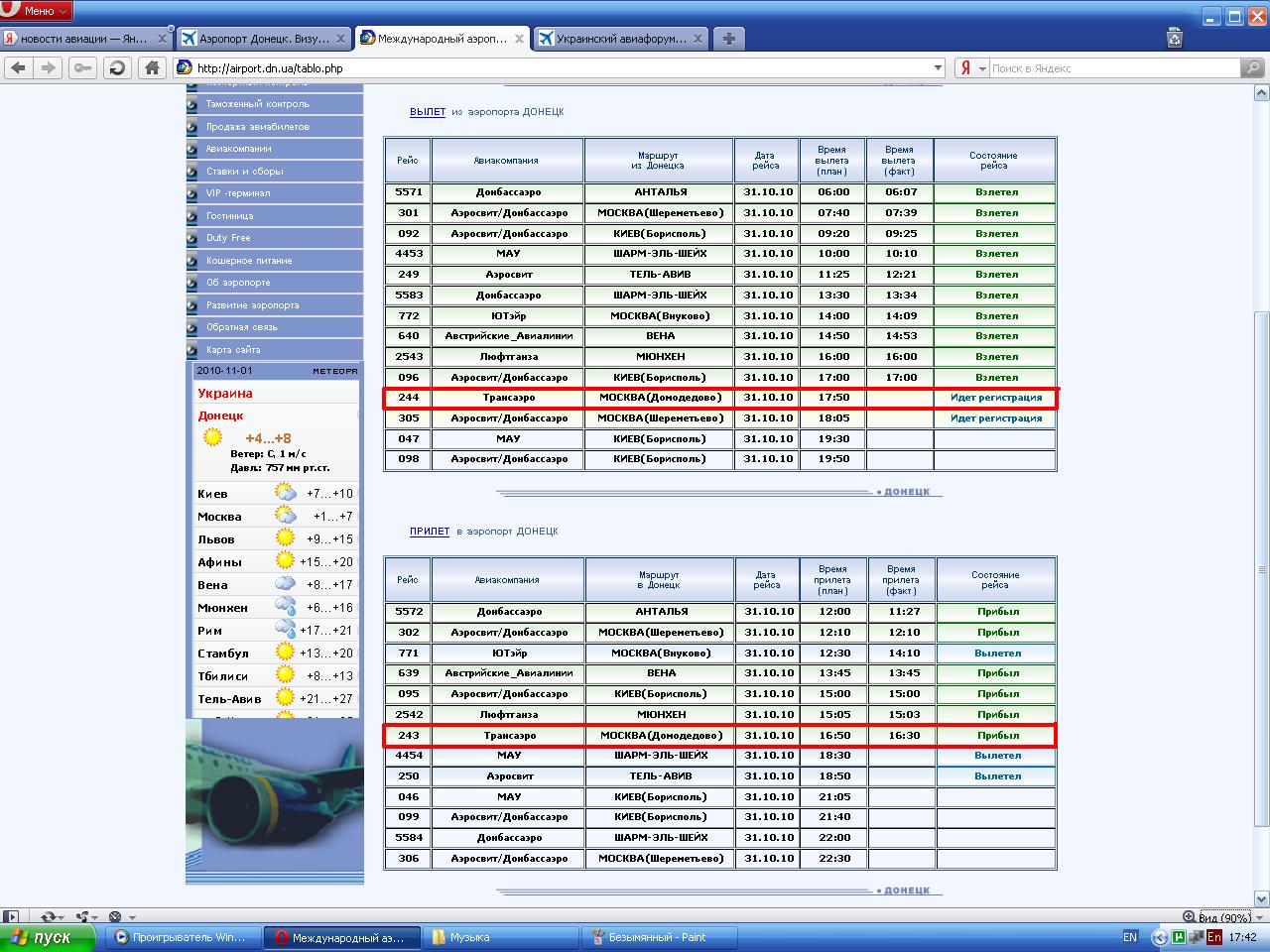Click the search magnifier icon in Yandex field
Image resolution: width=1270 pixels, height=952 pixels.
point(1252,68)
